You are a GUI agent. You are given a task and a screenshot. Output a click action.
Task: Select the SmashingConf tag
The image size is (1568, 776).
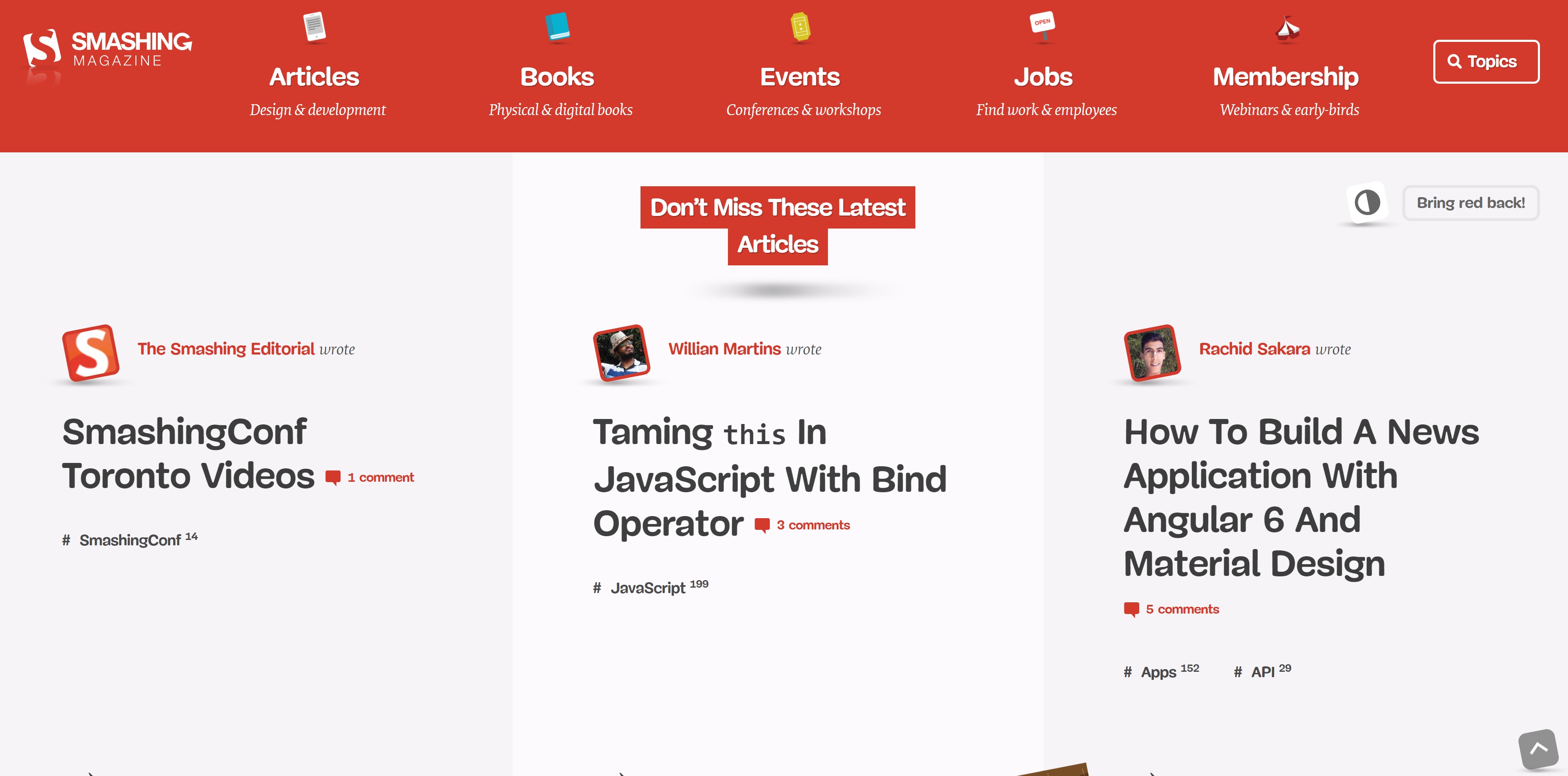[x=130, y=540]
